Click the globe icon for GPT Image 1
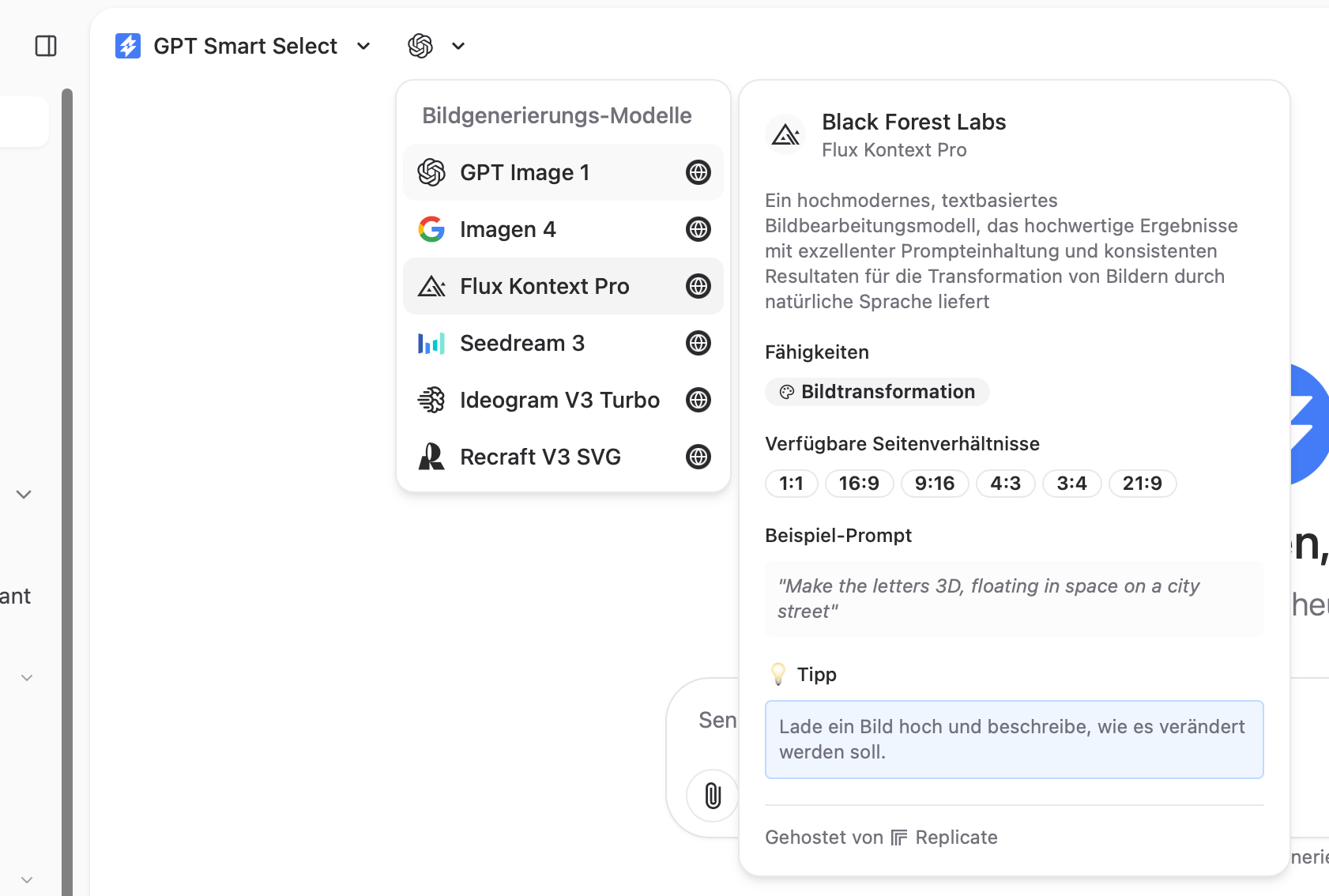Screen dimensions: 1329x896 [x=698, y=172]
